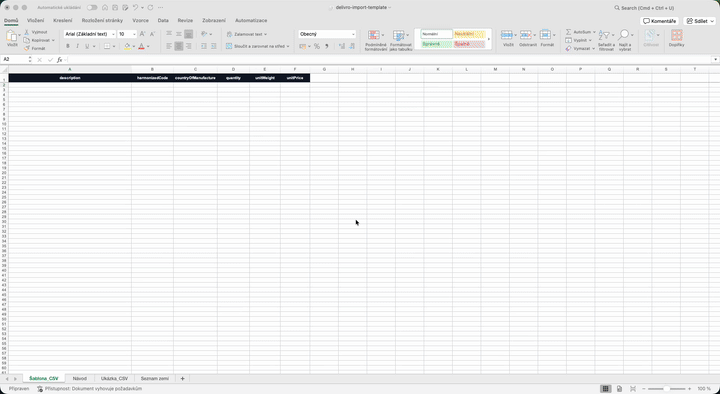Decrease font size with smaller A icon
Image resolution: width=720 pixels, height=394 pixels.
point(152,34)
